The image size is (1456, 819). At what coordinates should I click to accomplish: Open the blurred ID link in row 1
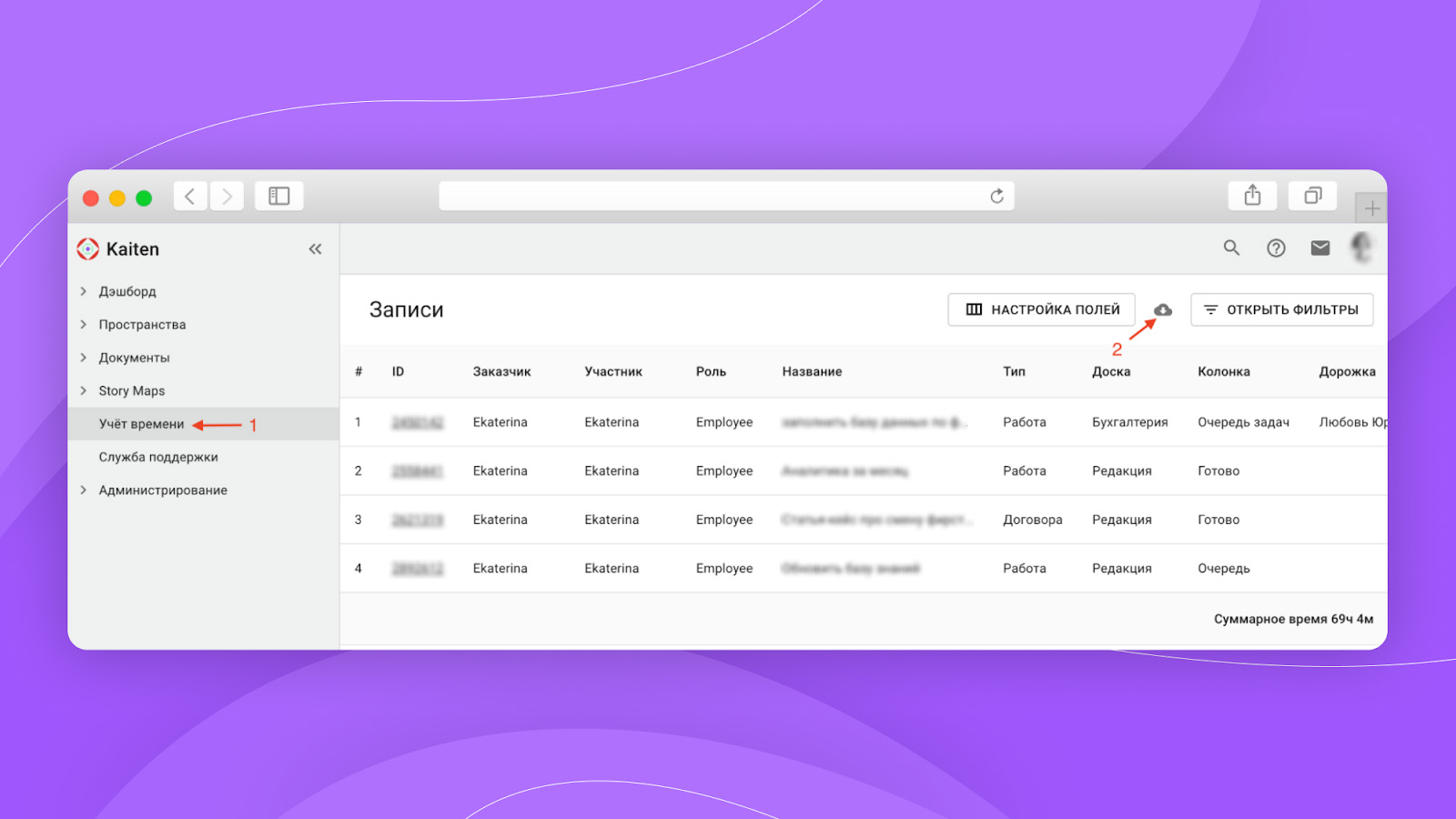(417, 422)
